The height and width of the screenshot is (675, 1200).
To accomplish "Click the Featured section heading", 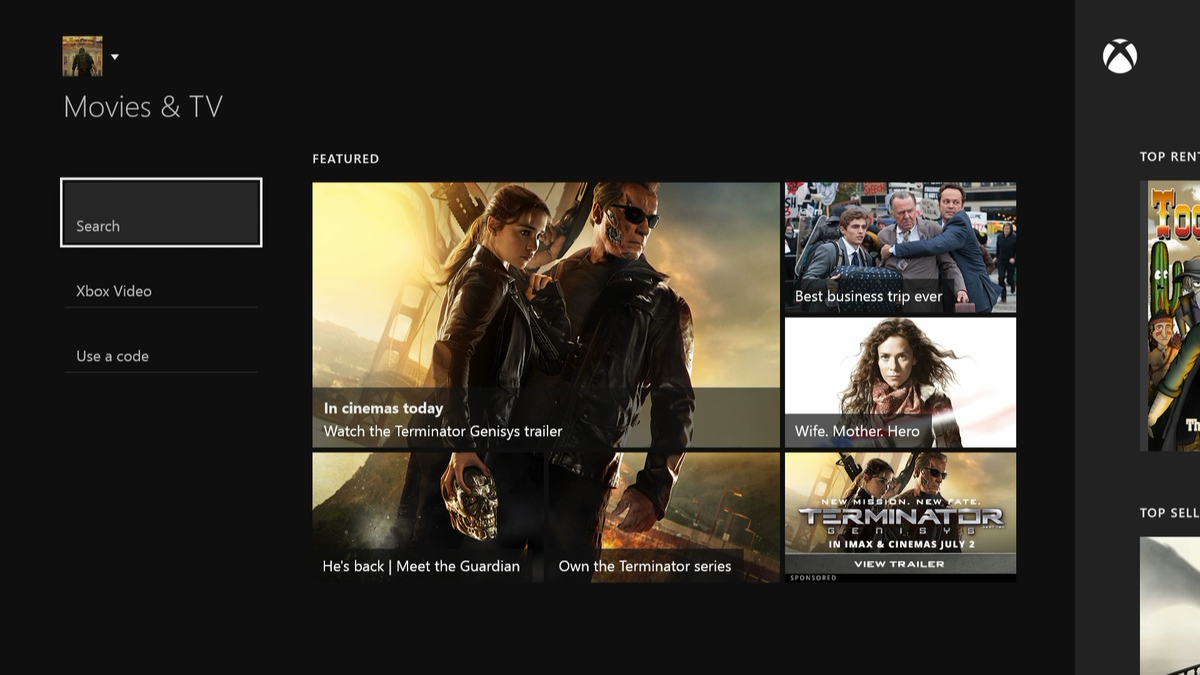I will (x=344, y=158).
